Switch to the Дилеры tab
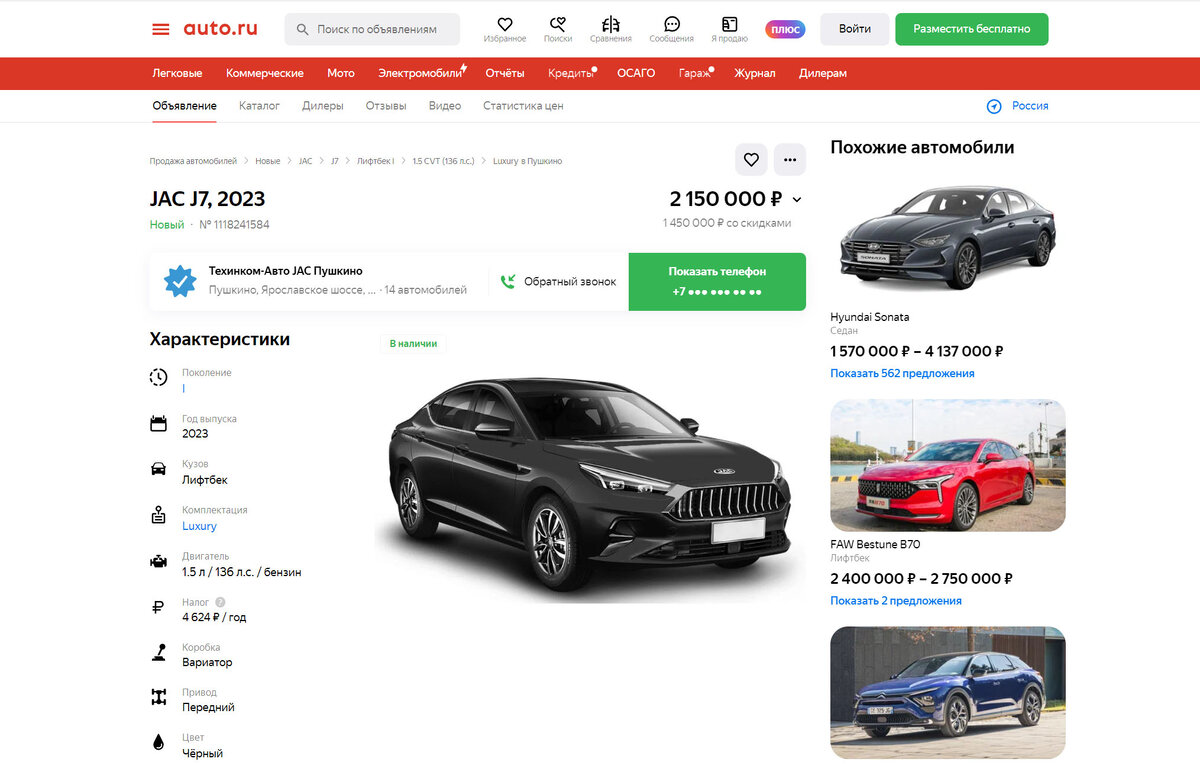 tap(323, 105)
